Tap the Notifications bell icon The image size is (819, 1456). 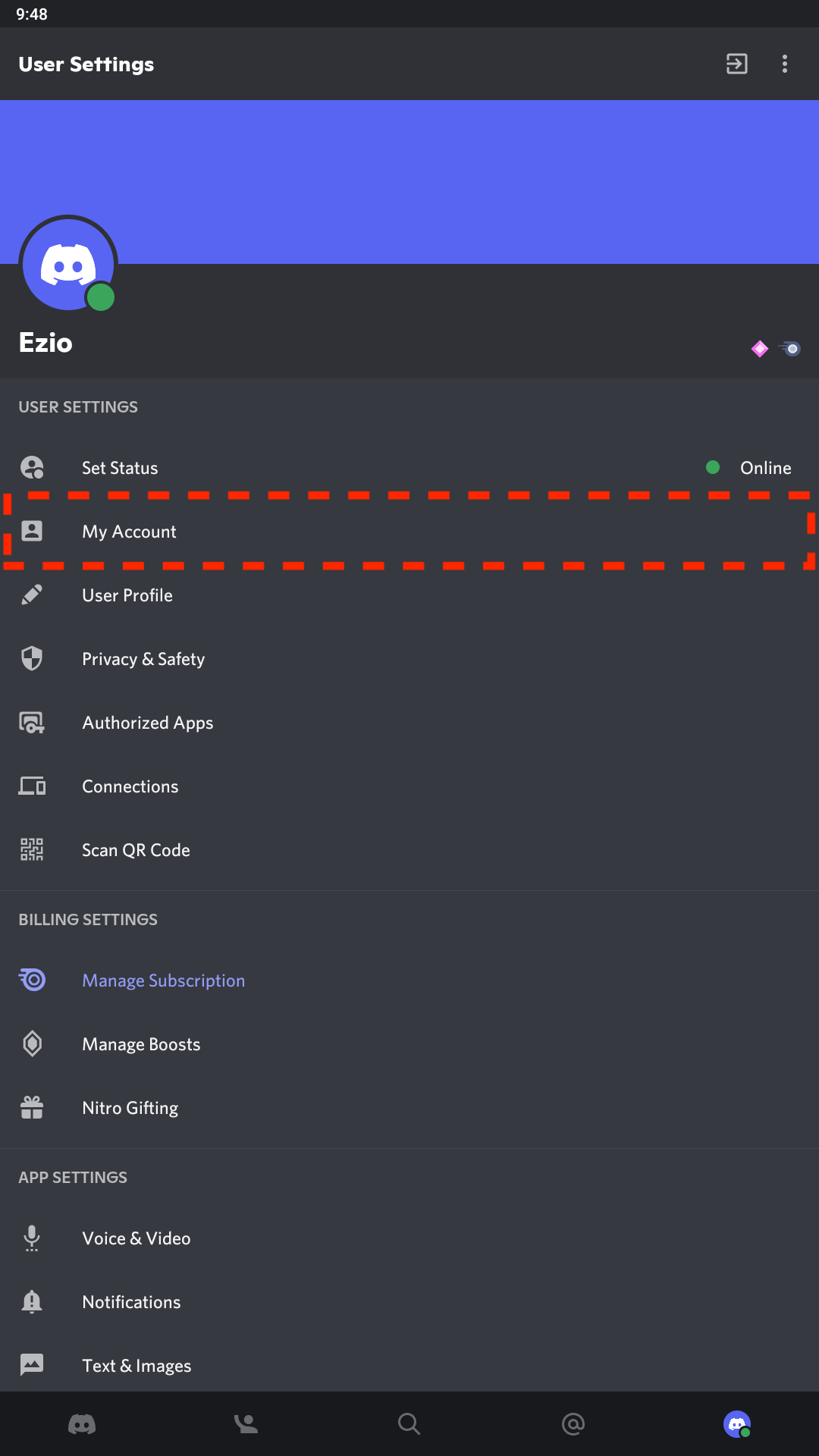[32, 1302]
